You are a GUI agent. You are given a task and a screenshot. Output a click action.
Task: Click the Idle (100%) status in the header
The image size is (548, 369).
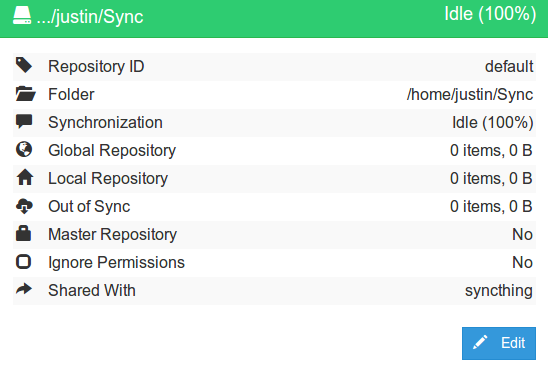coord(490,14)
